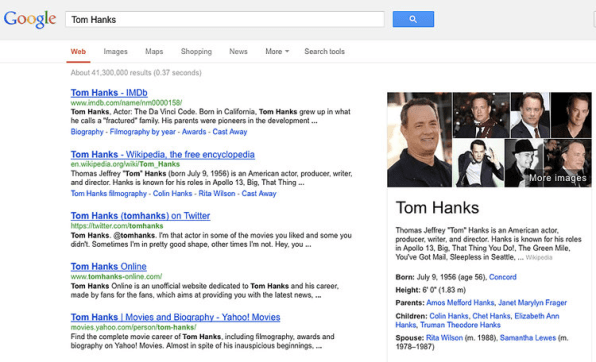Open the Filmography by year sitelink
This screenshot has height=362, width=596.
(x=143, y=132)
